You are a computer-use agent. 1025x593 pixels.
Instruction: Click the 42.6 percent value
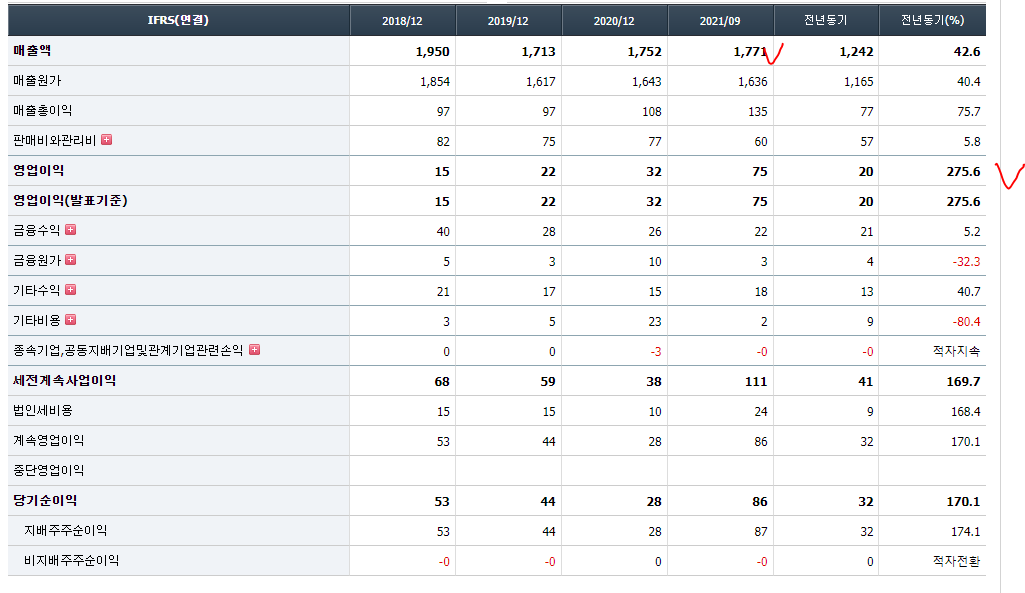pos(967,52)
